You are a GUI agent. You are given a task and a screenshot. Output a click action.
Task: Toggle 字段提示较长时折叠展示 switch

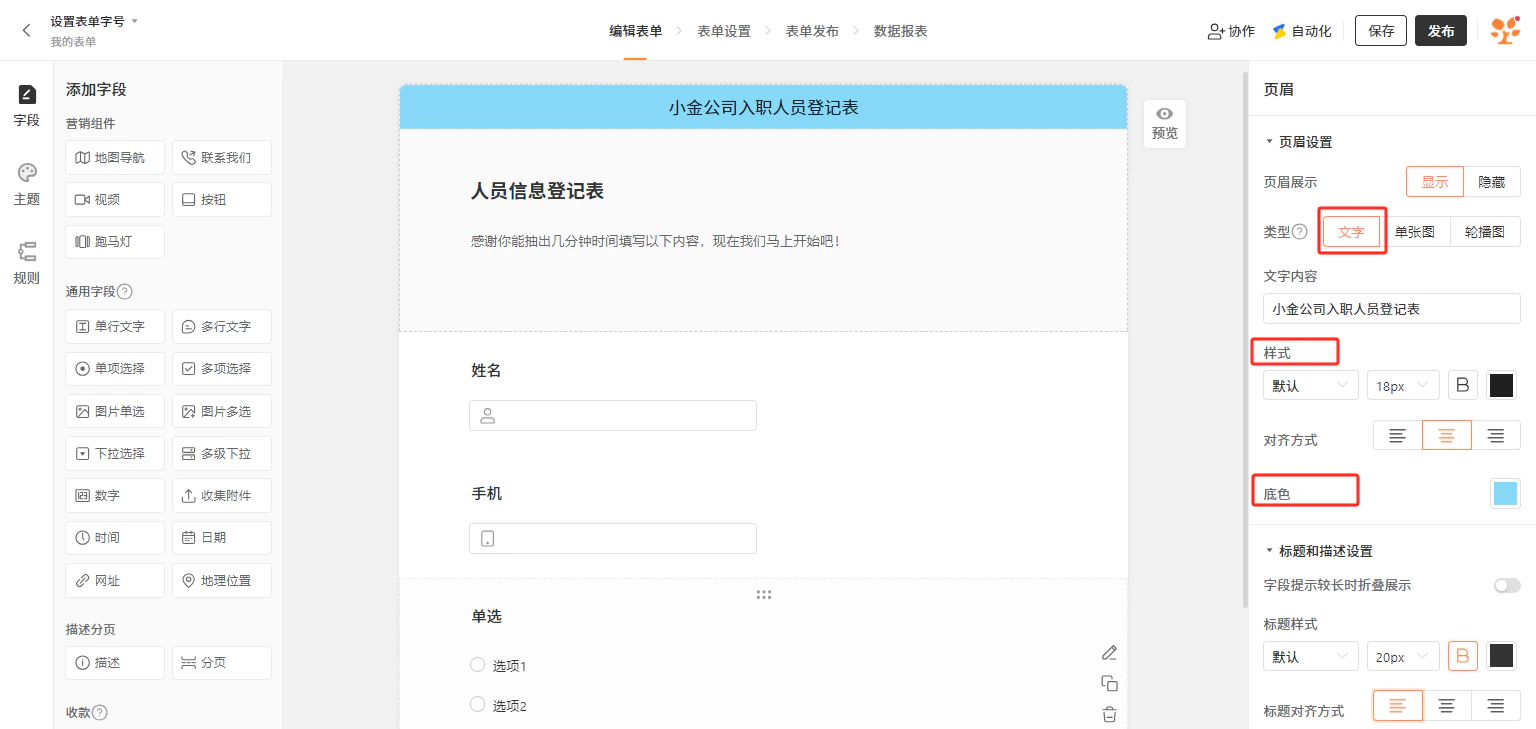coord(1507,585)
